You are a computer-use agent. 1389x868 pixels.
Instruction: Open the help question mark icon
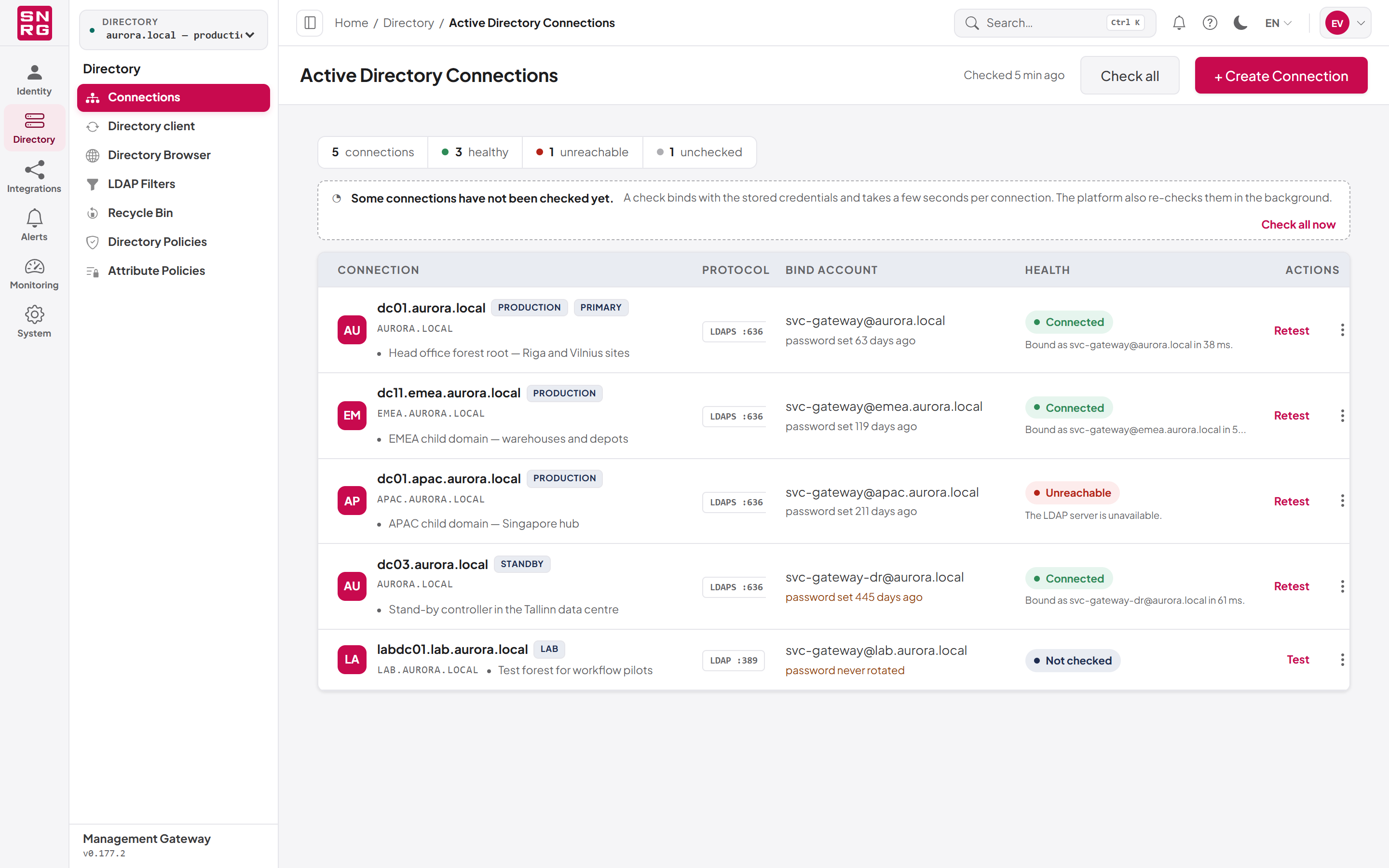tap(1210, 23)
